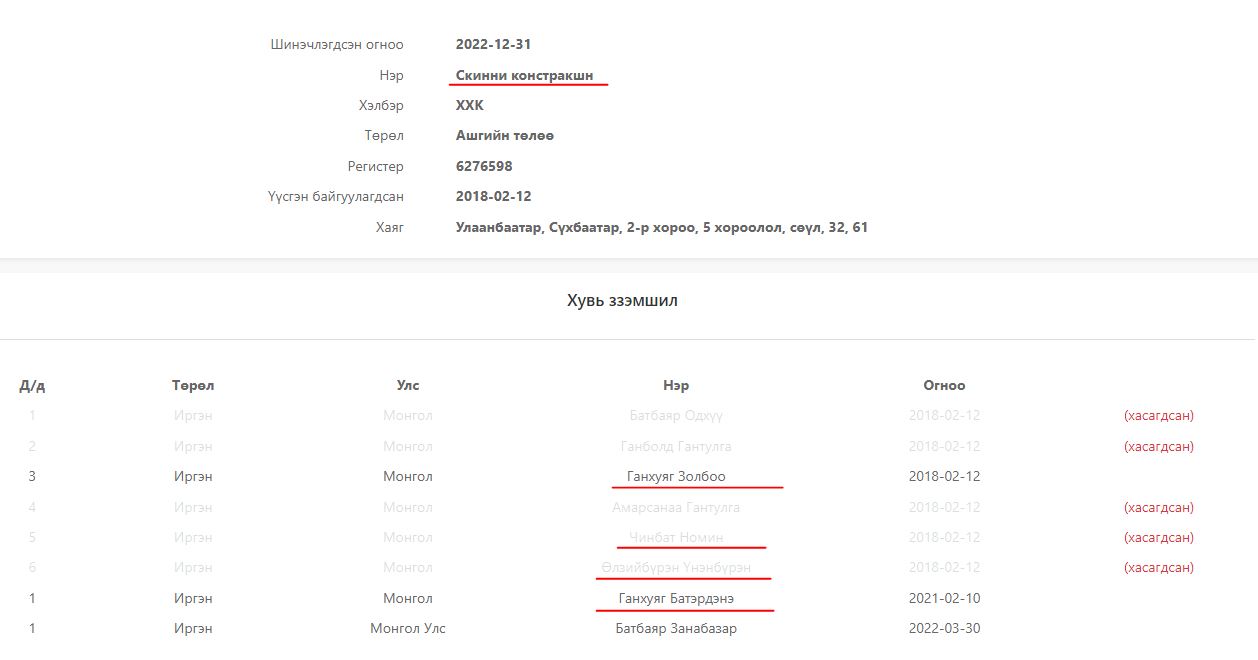
Task: Select shareholder Батбаяр Занабазар
Action: (x=676, y=628)
